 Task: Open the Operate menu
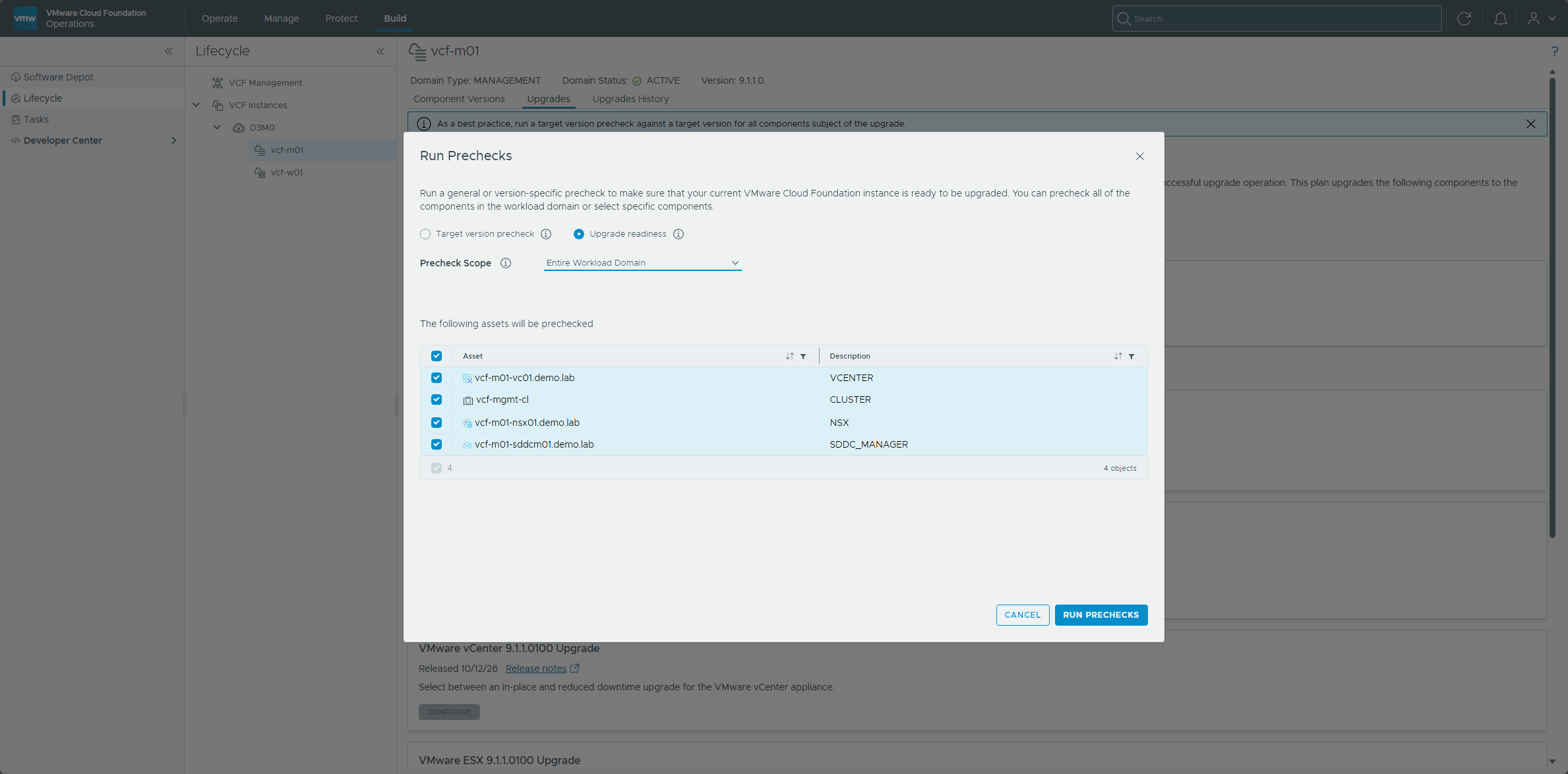point(220,18)
